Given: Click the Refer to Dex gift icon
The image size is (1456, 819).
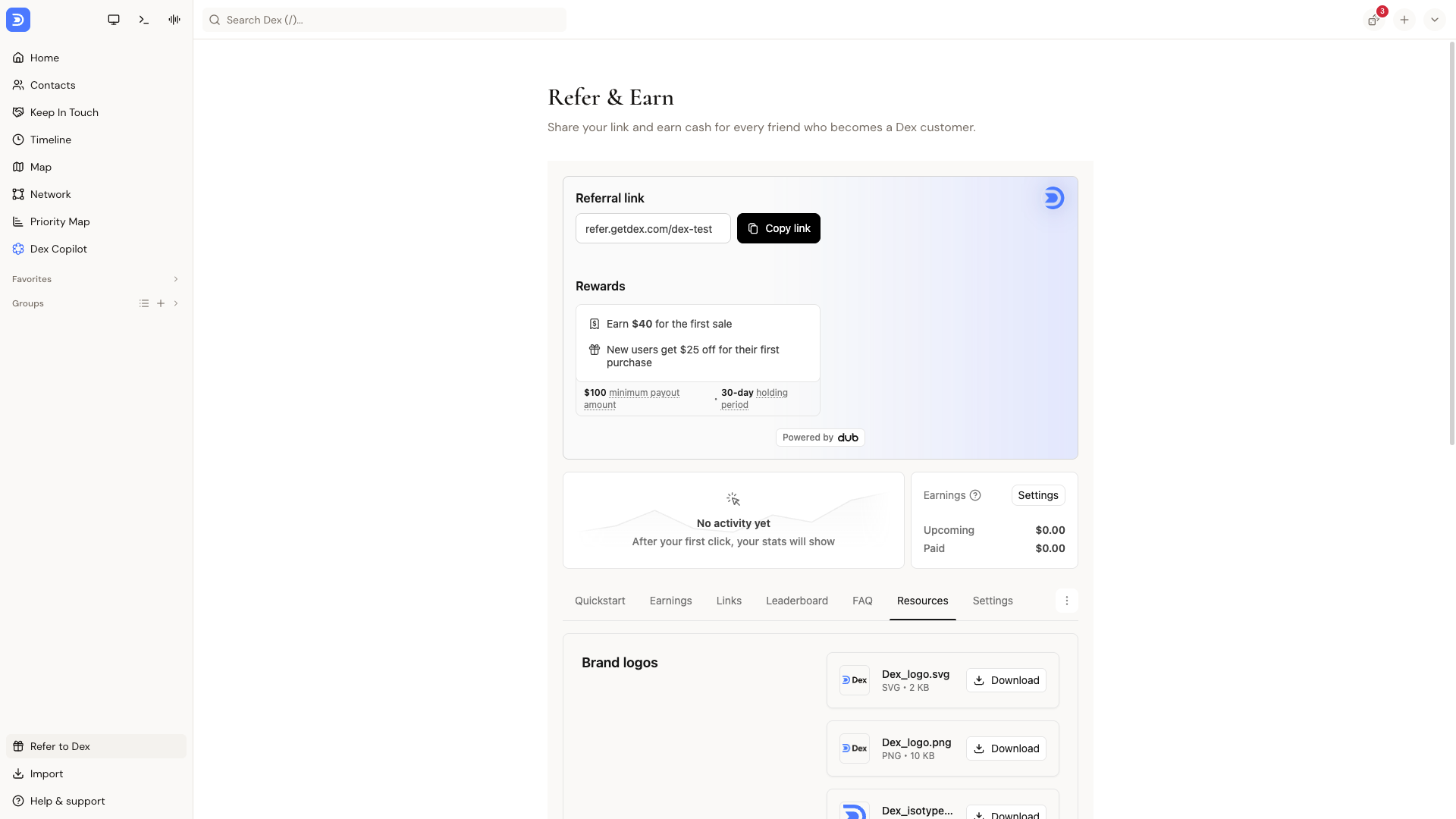Looking at the screenshot, I should click(x=18, y=746).
